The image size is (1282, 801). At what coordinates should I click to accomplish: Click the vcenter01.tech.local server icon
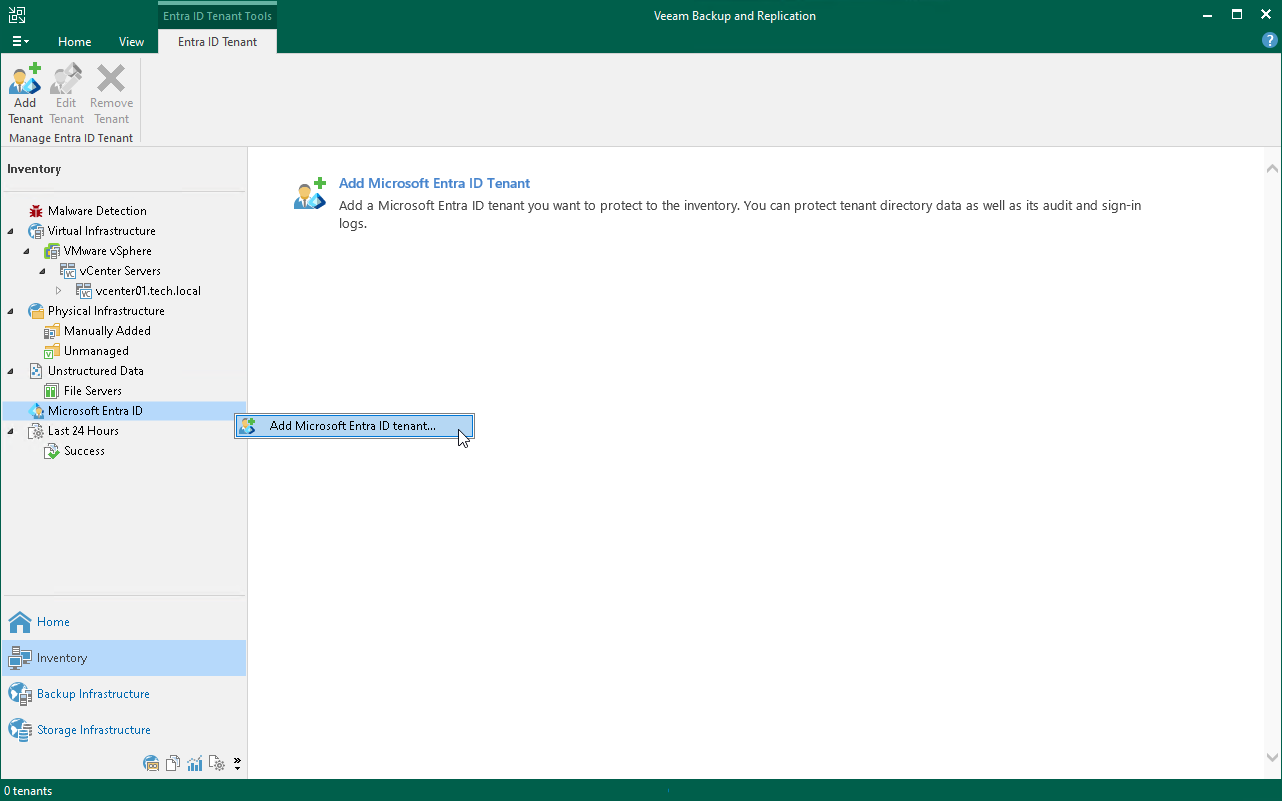[84, 291]
